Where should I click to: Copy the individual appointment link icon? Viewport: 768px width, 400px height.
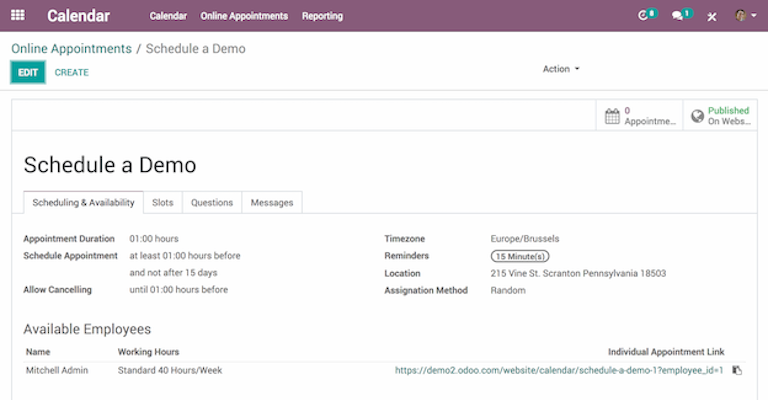point(737,370)
